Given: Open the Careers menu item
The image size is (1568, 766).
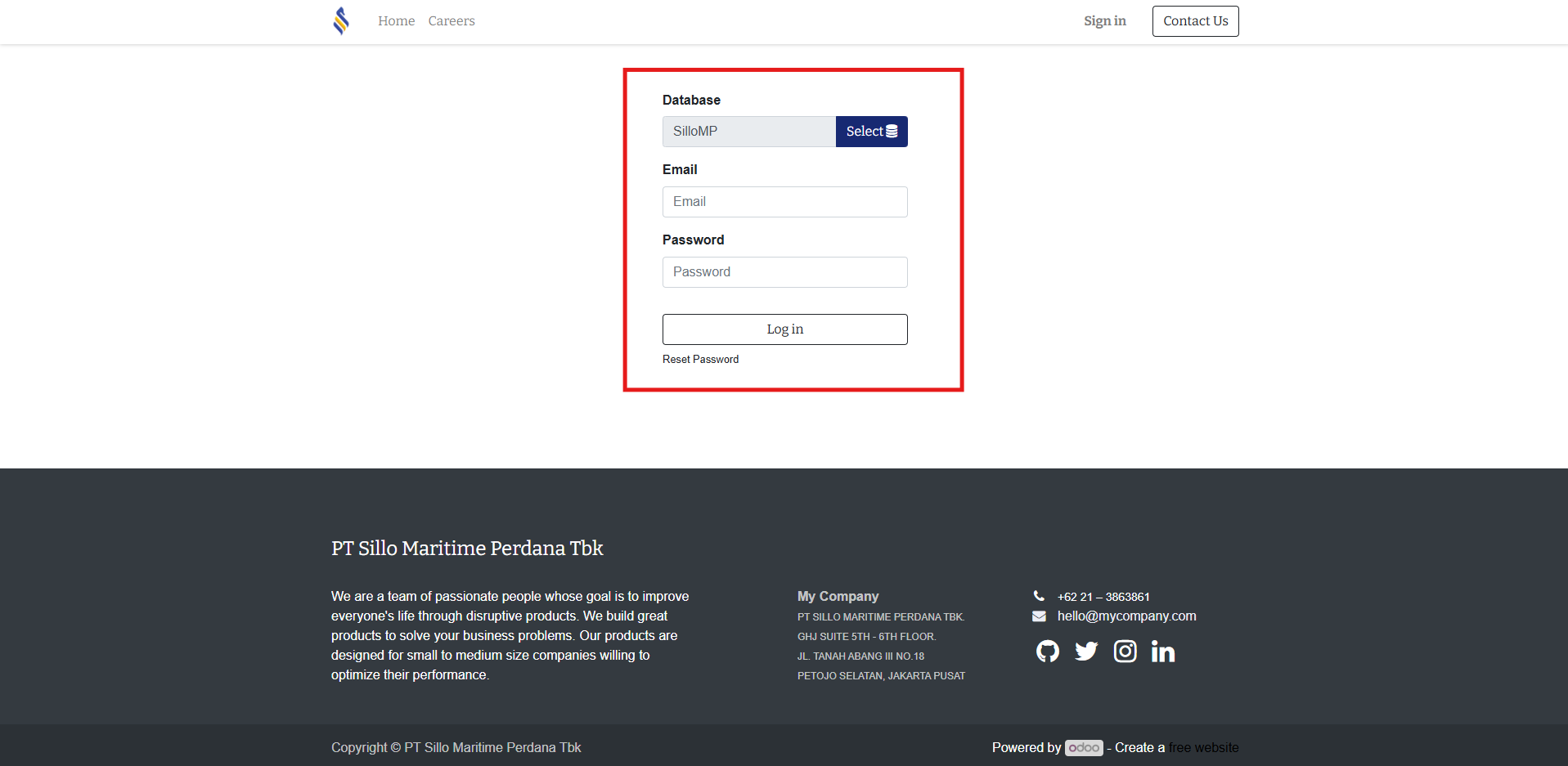Looking at the screenshot, I should [x=451, y=21].
